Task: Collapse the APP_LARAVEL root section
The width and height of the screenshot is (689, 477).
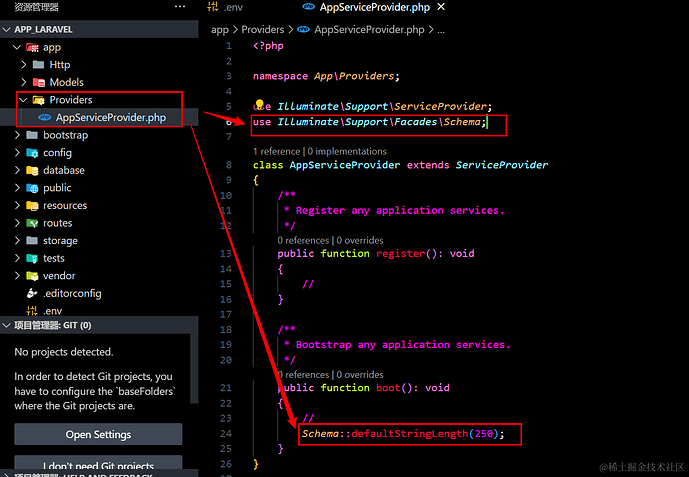Action: point(9,30)
